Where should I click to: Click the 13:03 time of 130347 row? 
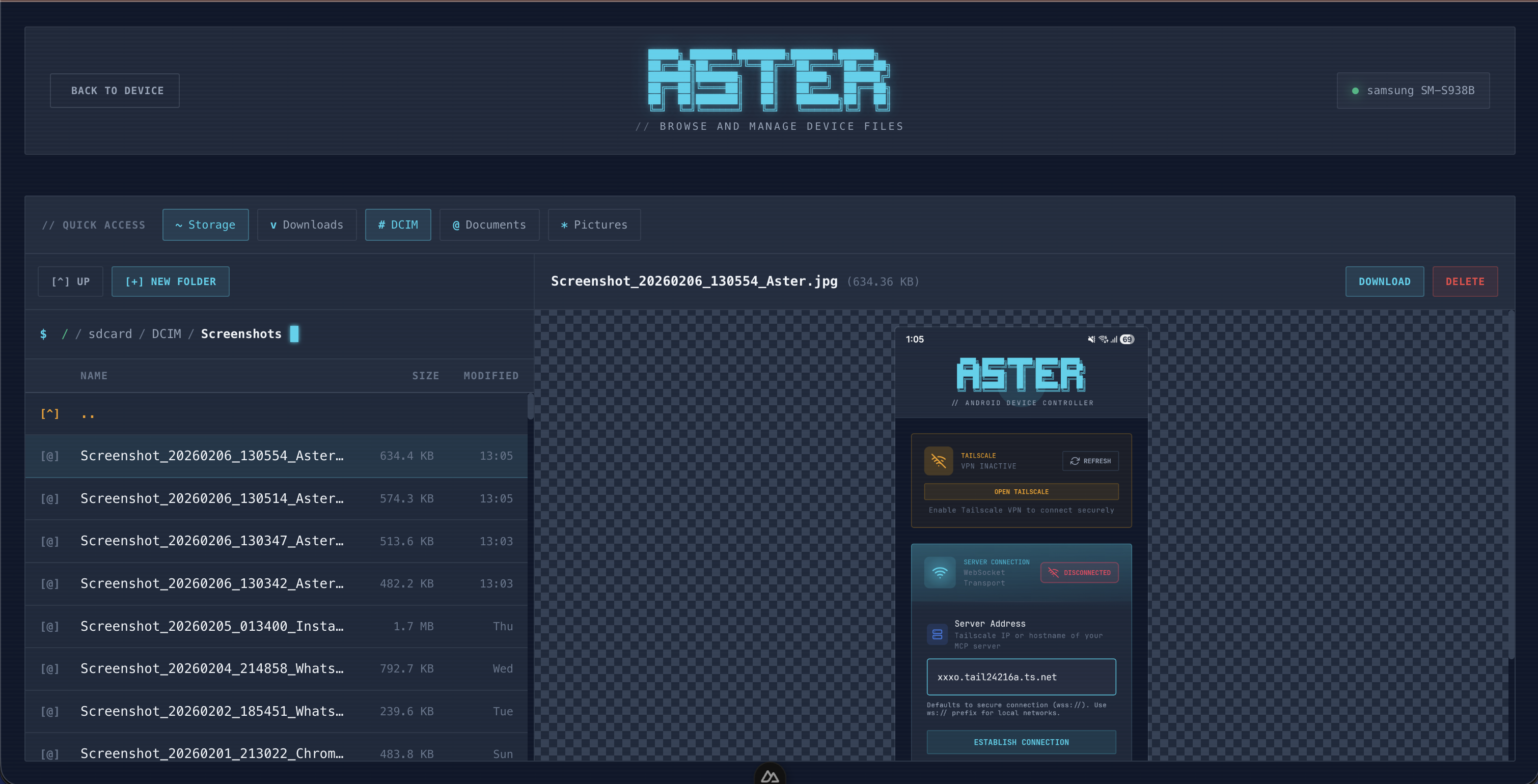[496, 541]
